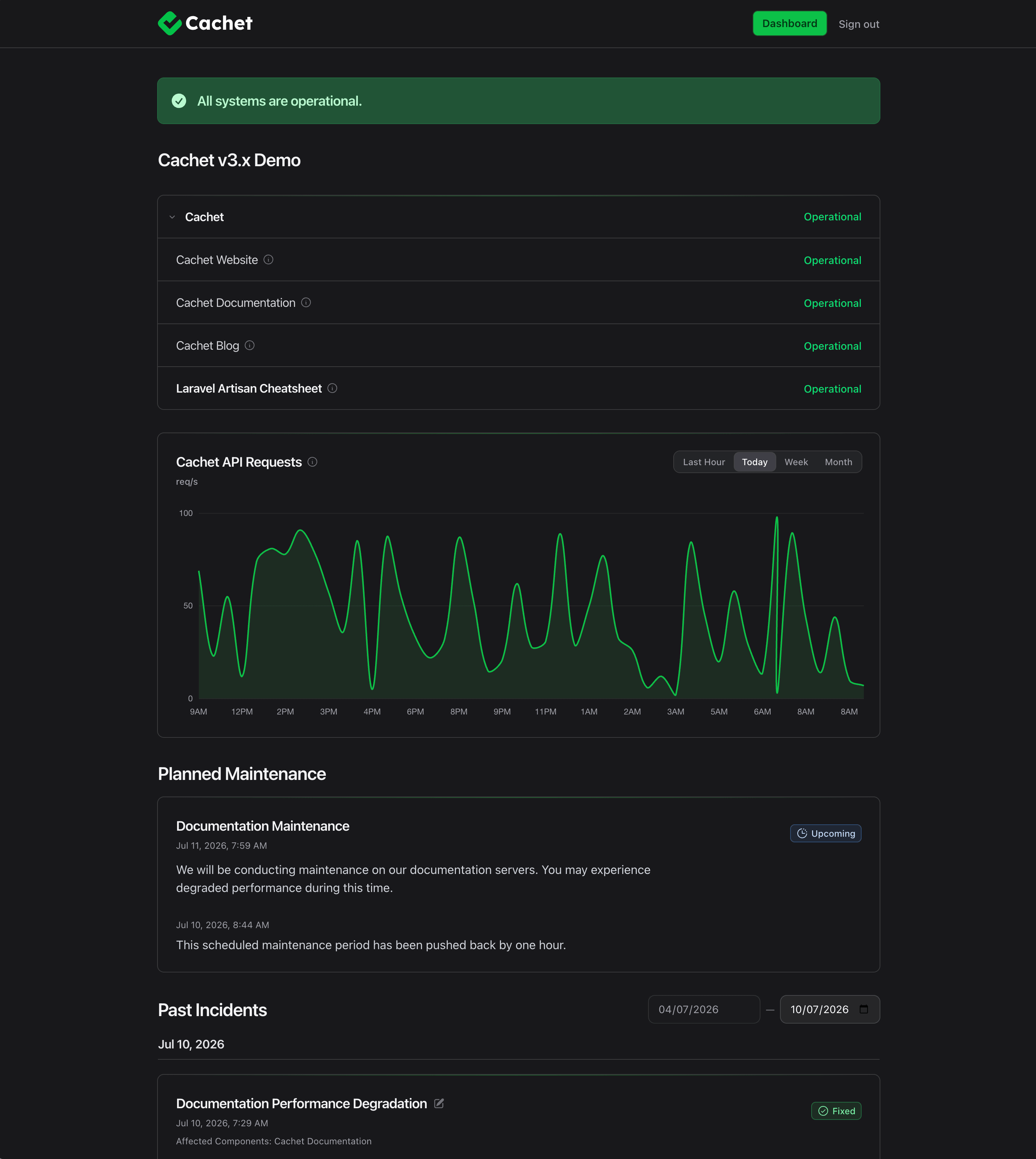Click the 50 y-axis label

coord(188,605)
